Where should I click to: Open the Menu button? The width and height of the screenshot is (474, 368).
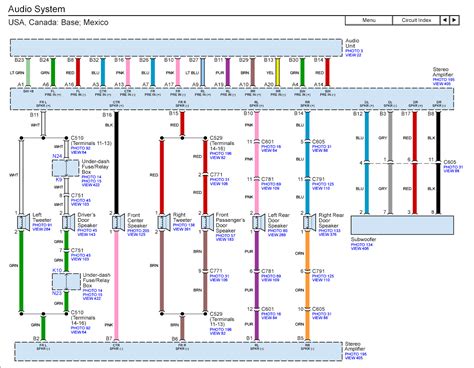(369, 20)
